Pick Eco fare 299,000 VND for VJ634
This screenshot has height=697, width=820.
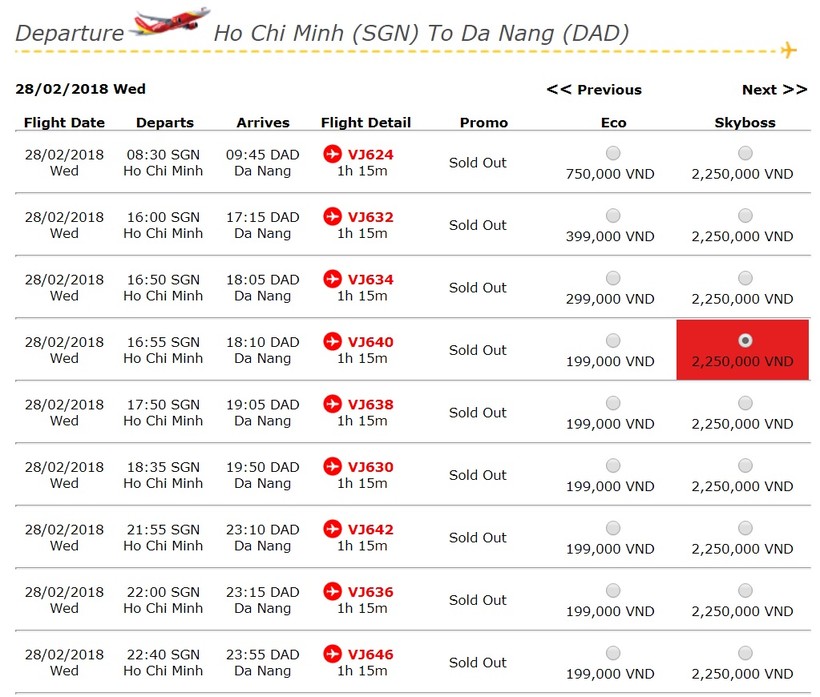(x=613, y=278)
